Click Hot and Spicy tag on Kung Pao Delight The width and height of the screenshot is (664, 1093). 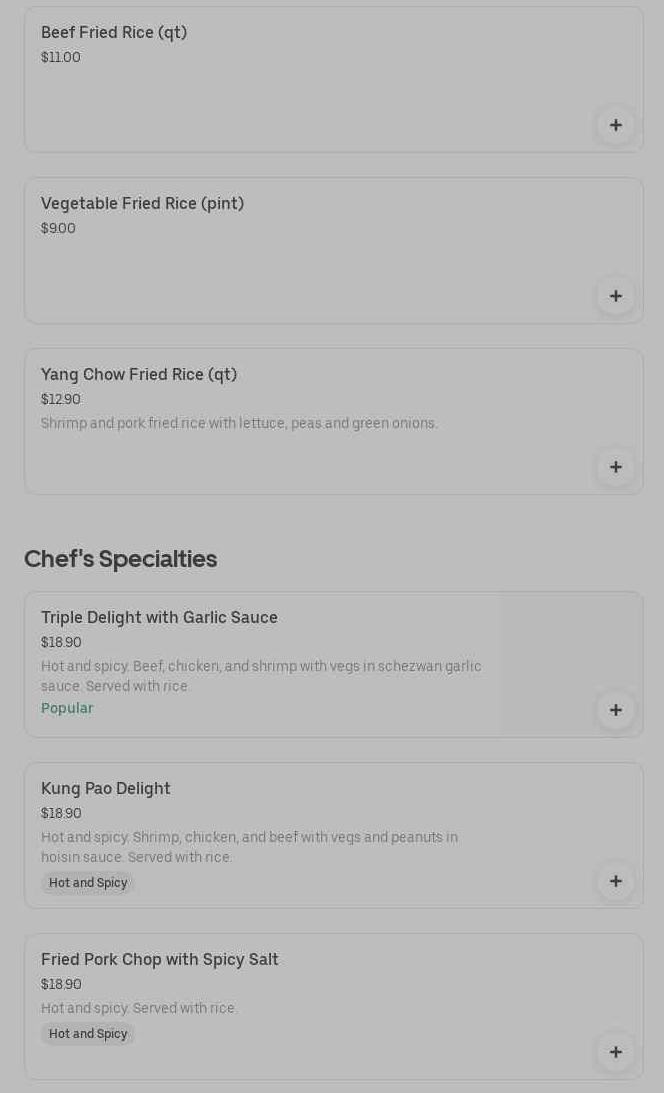click(88, 883)
